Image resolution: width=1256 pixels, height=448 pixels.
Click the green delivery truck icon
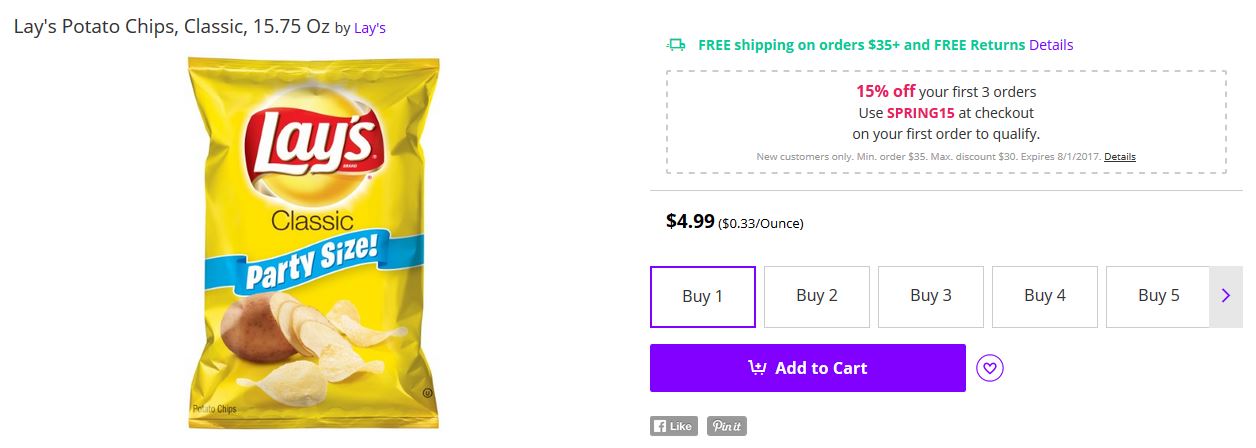tap(676, 45)
